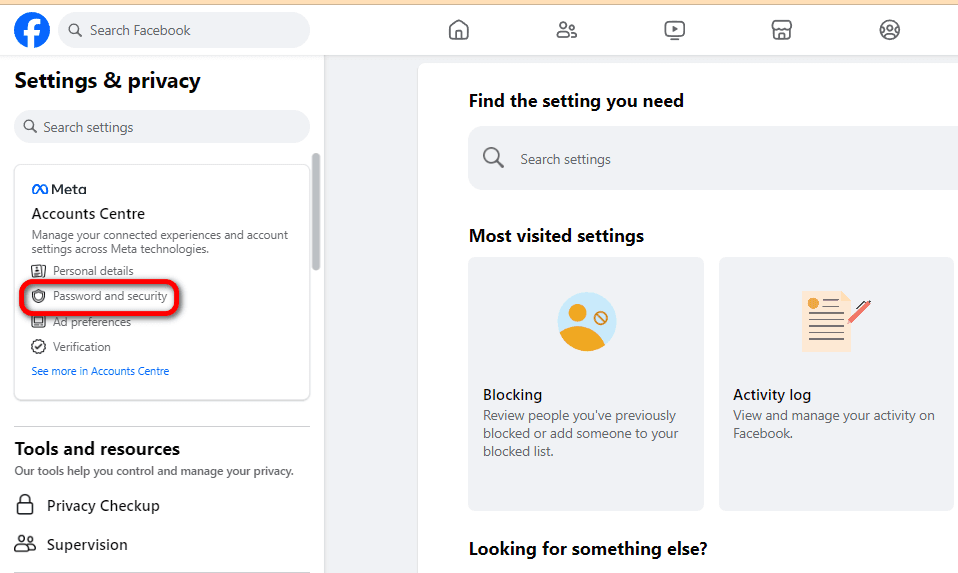Open the Friends icon in top navigation
The height and width of the screenshot is (573, 958).
[x=566, y=30]
